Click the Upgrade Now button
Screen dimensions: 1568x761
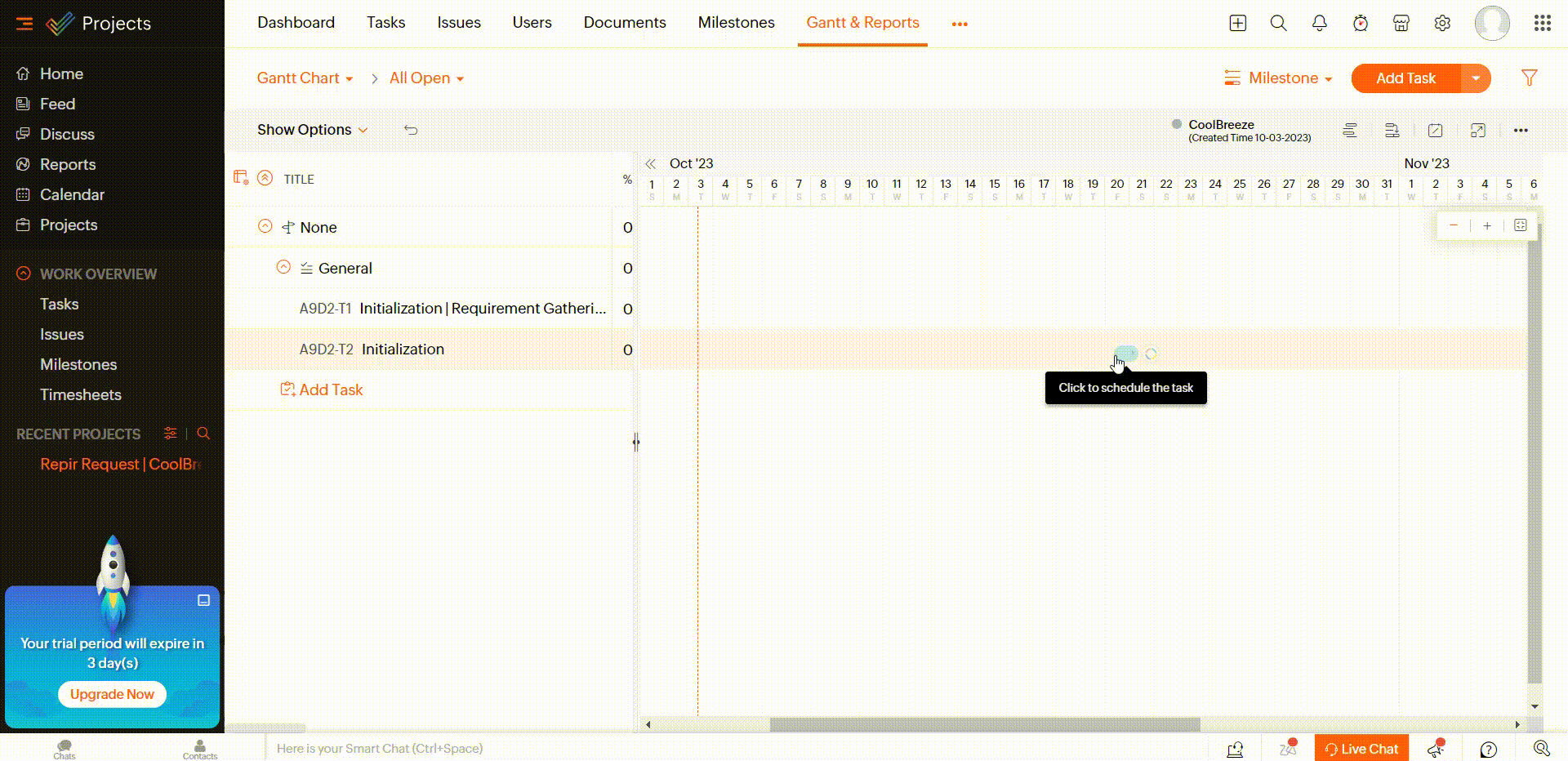pos(112,694)
